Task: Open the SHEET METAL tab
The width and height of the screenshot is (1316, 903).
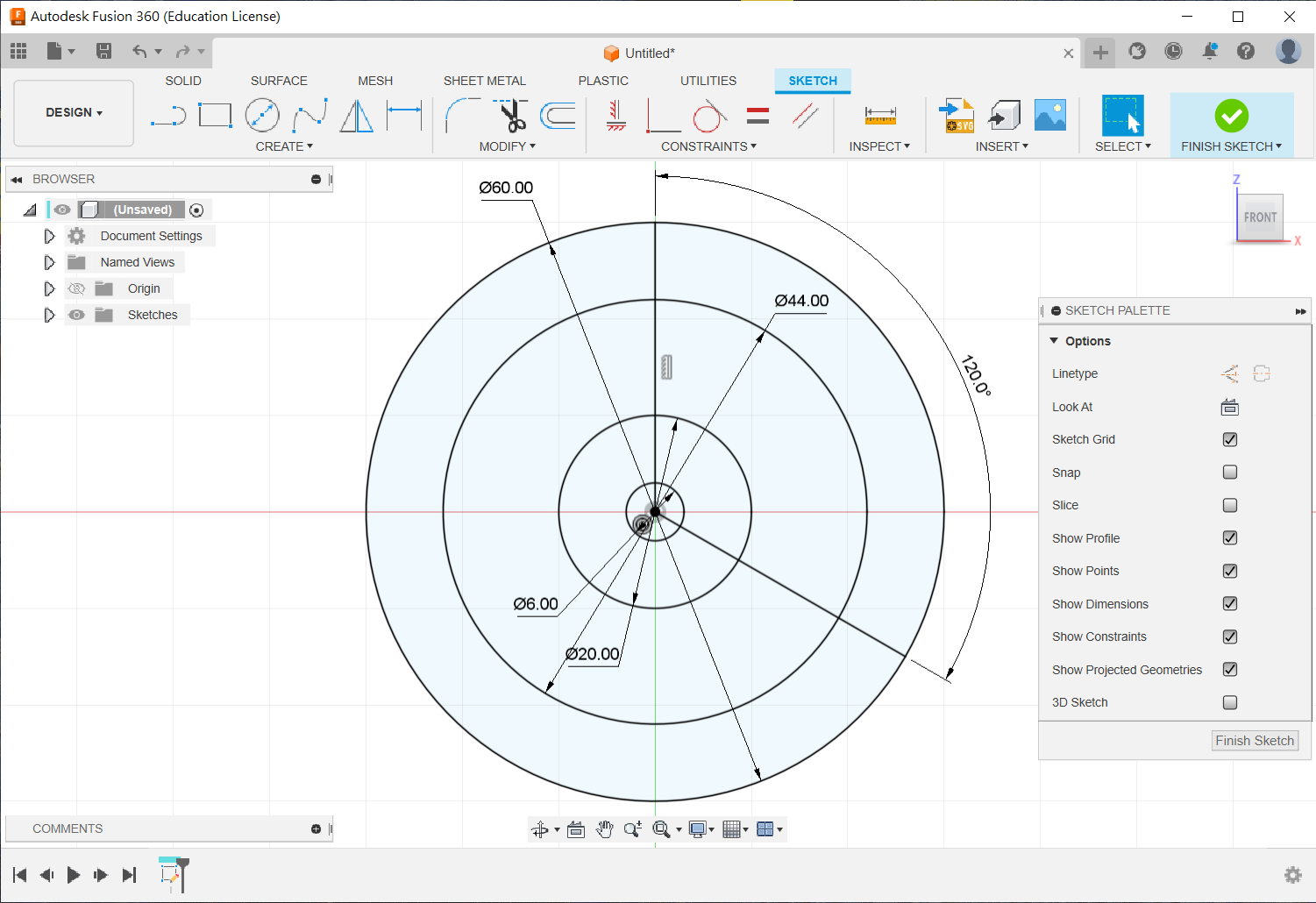Action: pos(484,81)
